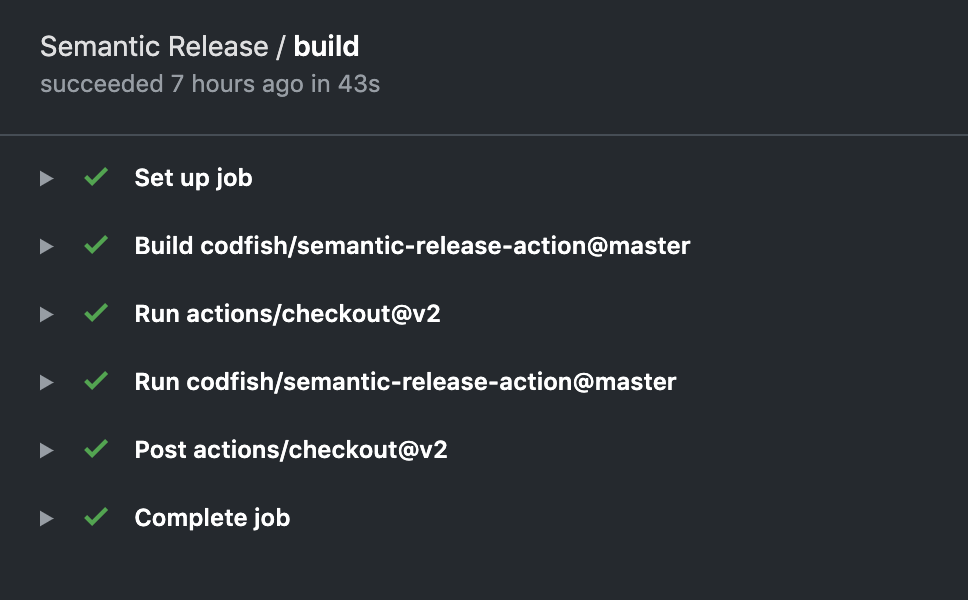This screenshot has width=968, height=600.
Task: Select the Complete job step label
Action: [x=212, y=517]
